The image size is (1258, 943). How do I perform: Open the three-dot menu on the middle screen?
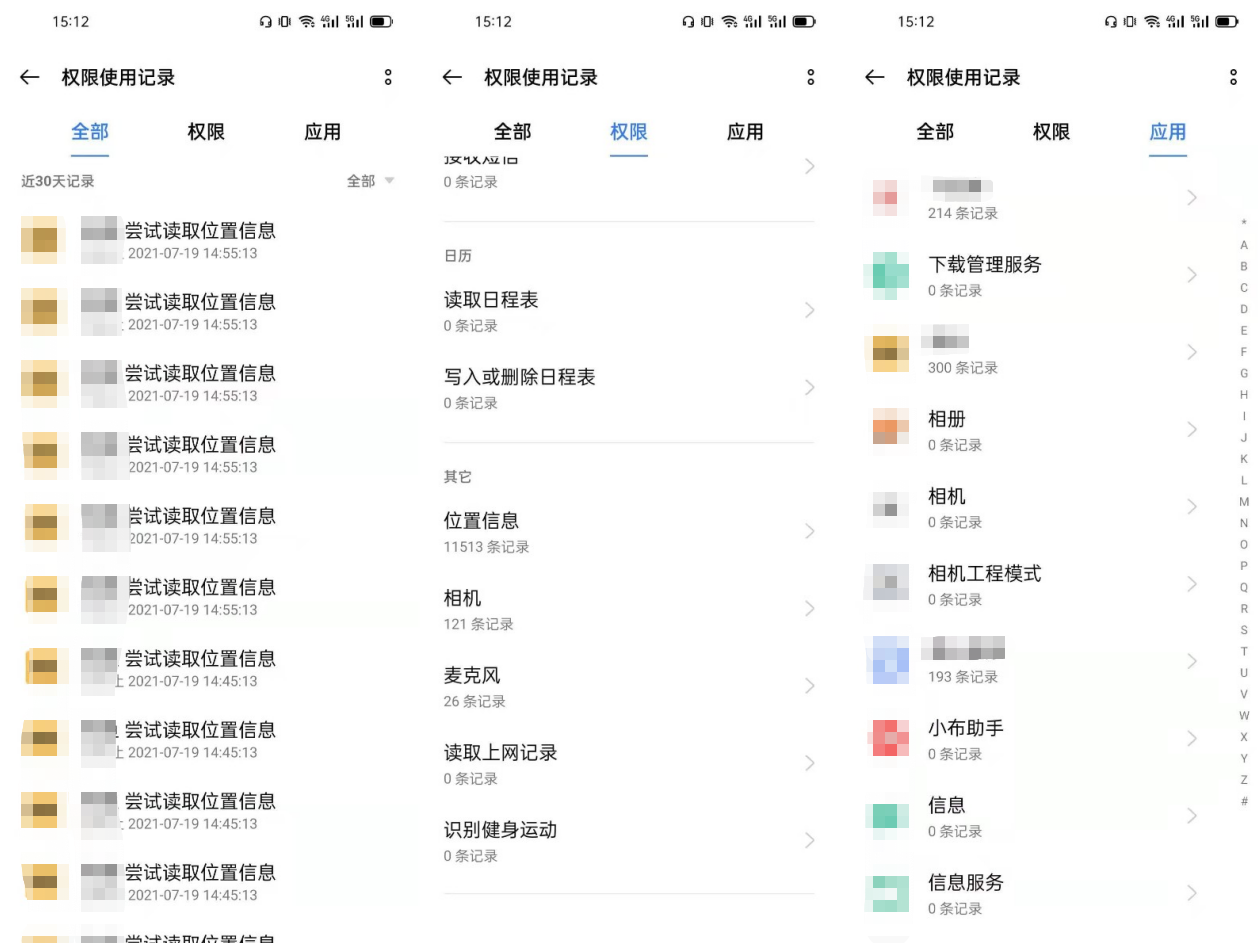pos(810,77)
